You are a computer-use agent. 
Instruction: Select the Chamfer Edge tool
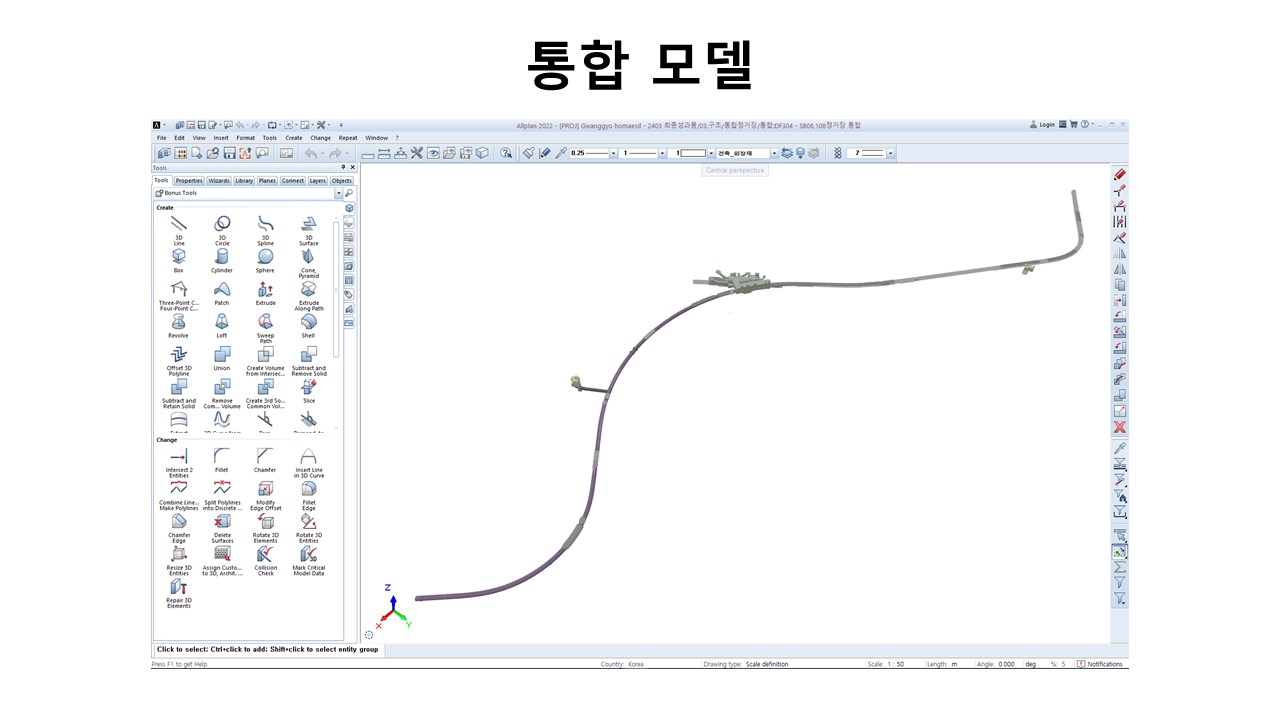point(179,529)
